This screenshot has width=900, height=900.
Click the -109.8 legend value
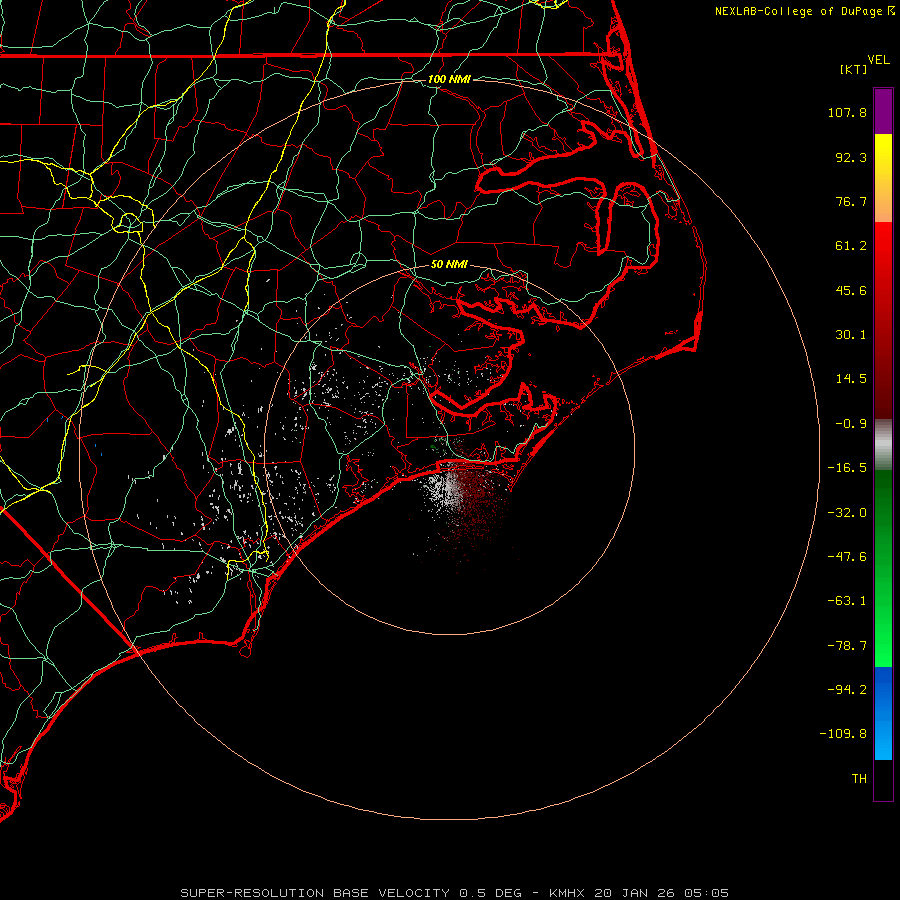(x=843, y=734)
